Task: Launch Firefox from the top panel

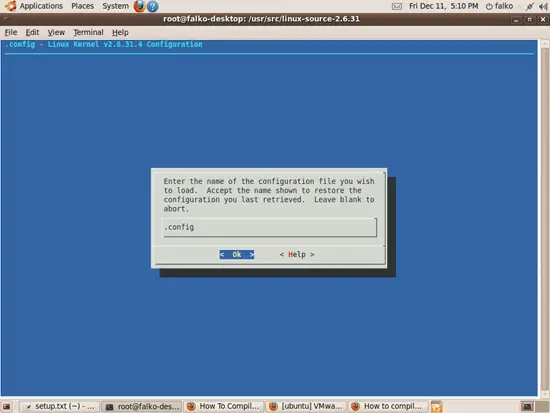Action: tap(139, 6)
